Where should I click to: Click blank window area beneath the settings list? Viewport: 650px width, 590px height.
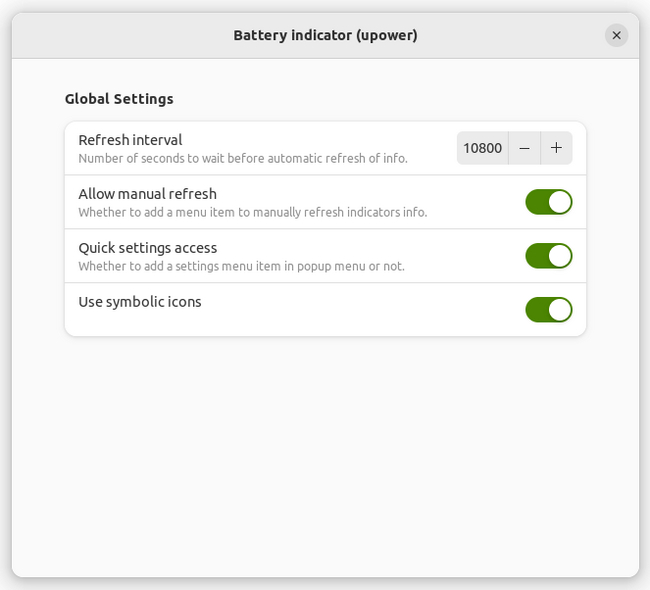(325, 450)
